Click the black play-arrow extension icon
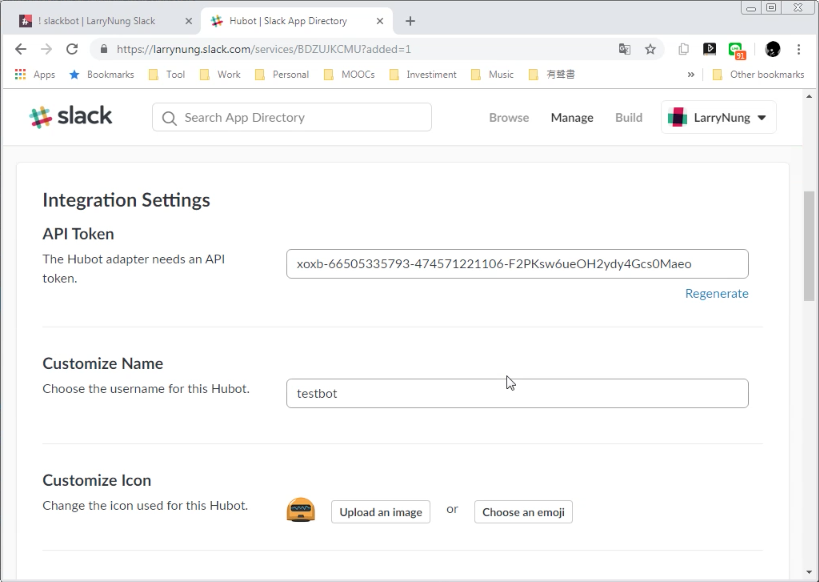Image resolution: width=819 pixels, height=582 pixels. (x=709, y=49)
